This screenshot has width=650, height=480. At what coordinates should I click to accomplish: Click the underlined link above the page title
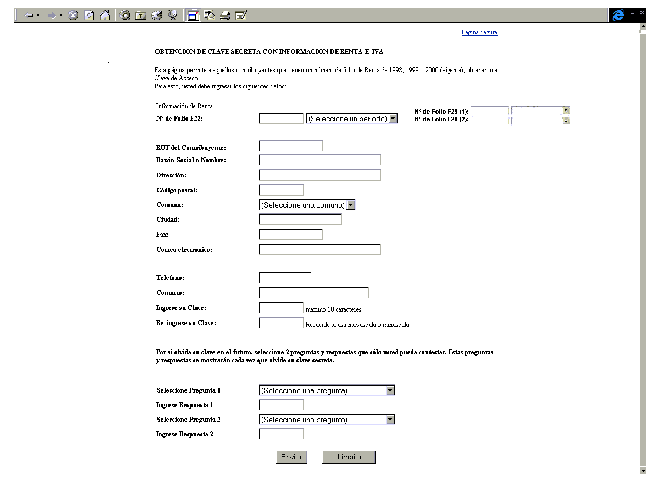(x=480, y=32)
